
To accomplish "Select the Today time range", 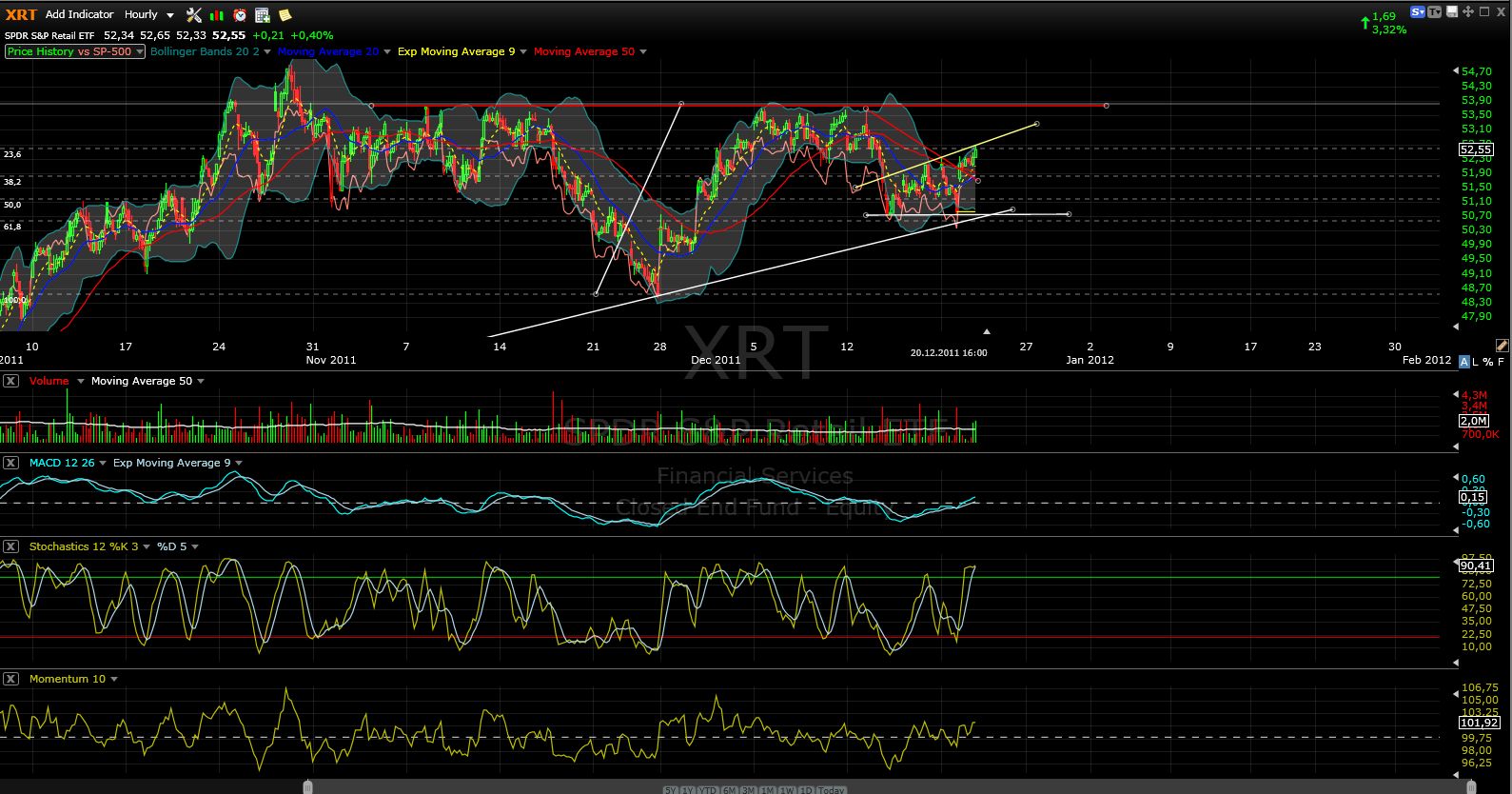I will click(x=831, y=790).
